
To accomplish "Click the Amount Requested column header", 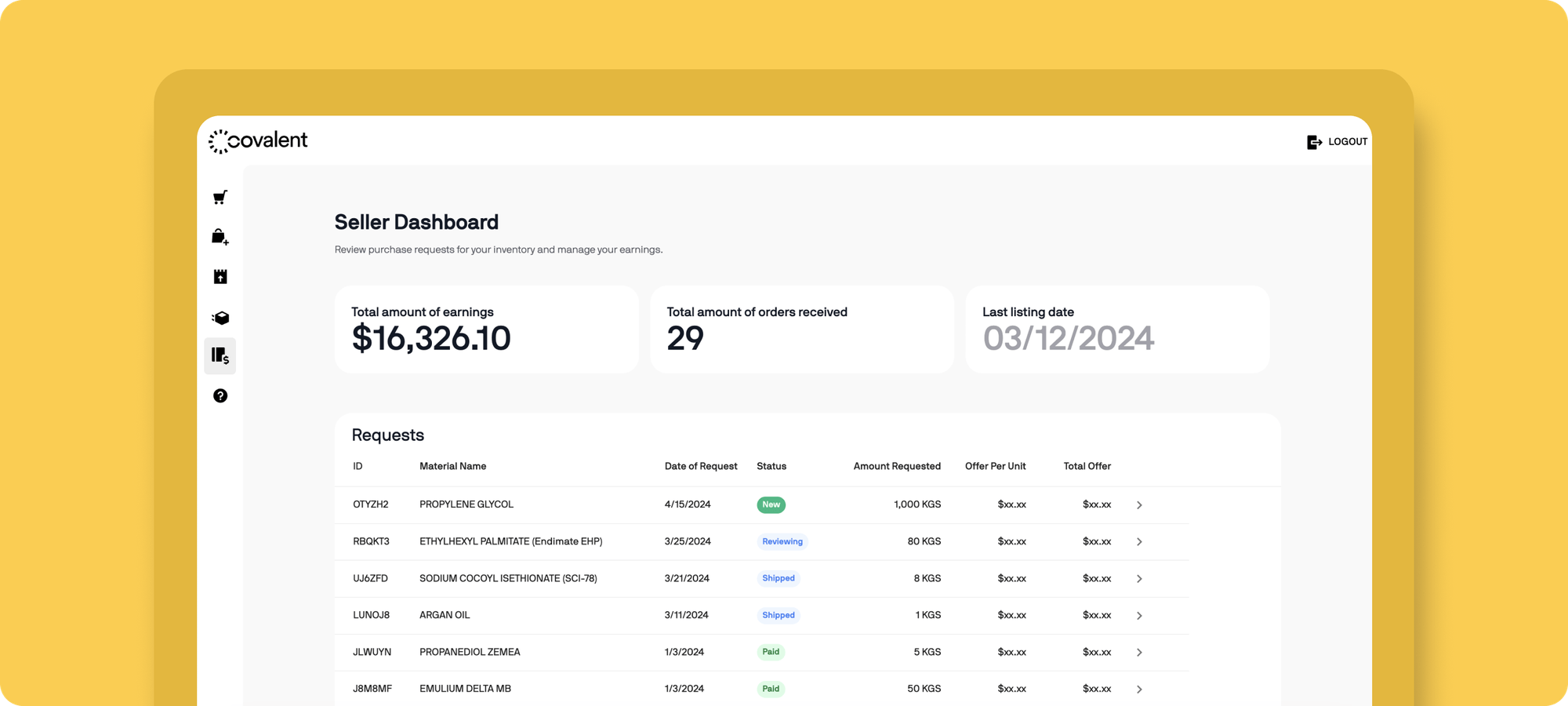I will 897,467.
